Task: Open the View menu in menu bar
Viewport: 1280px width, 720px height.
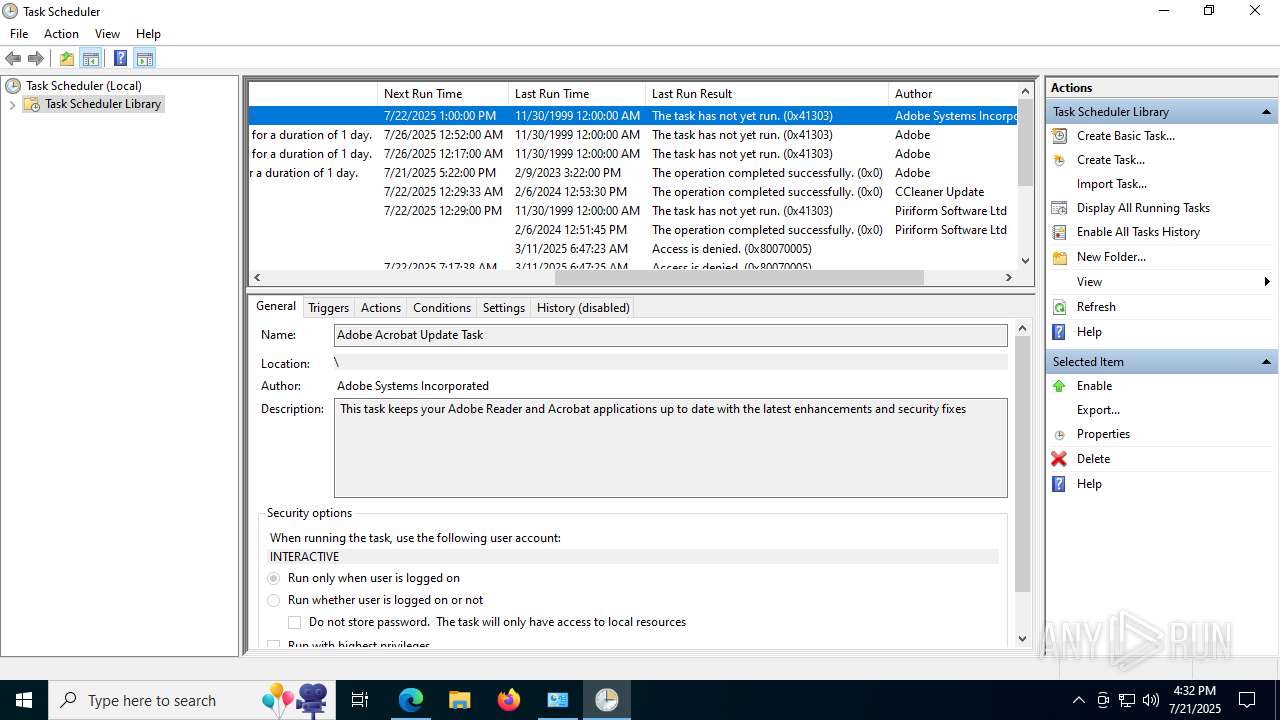Action: click(107, 34)
